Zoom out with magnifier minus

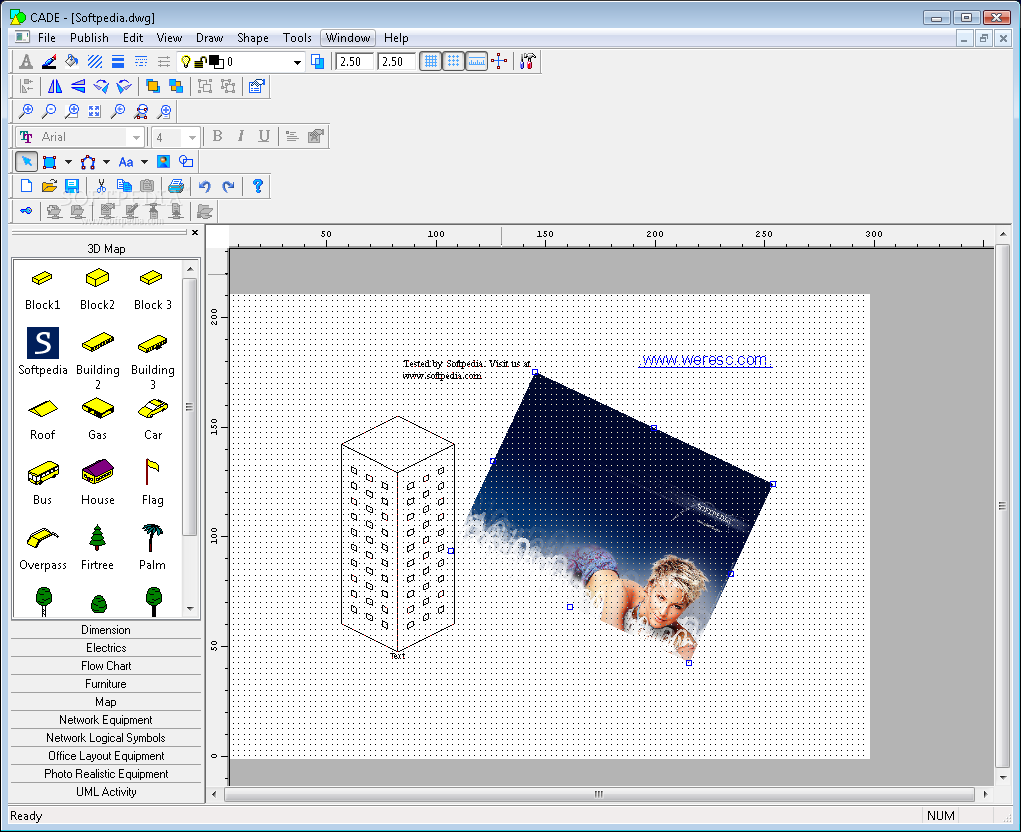[x=49, y=111]
